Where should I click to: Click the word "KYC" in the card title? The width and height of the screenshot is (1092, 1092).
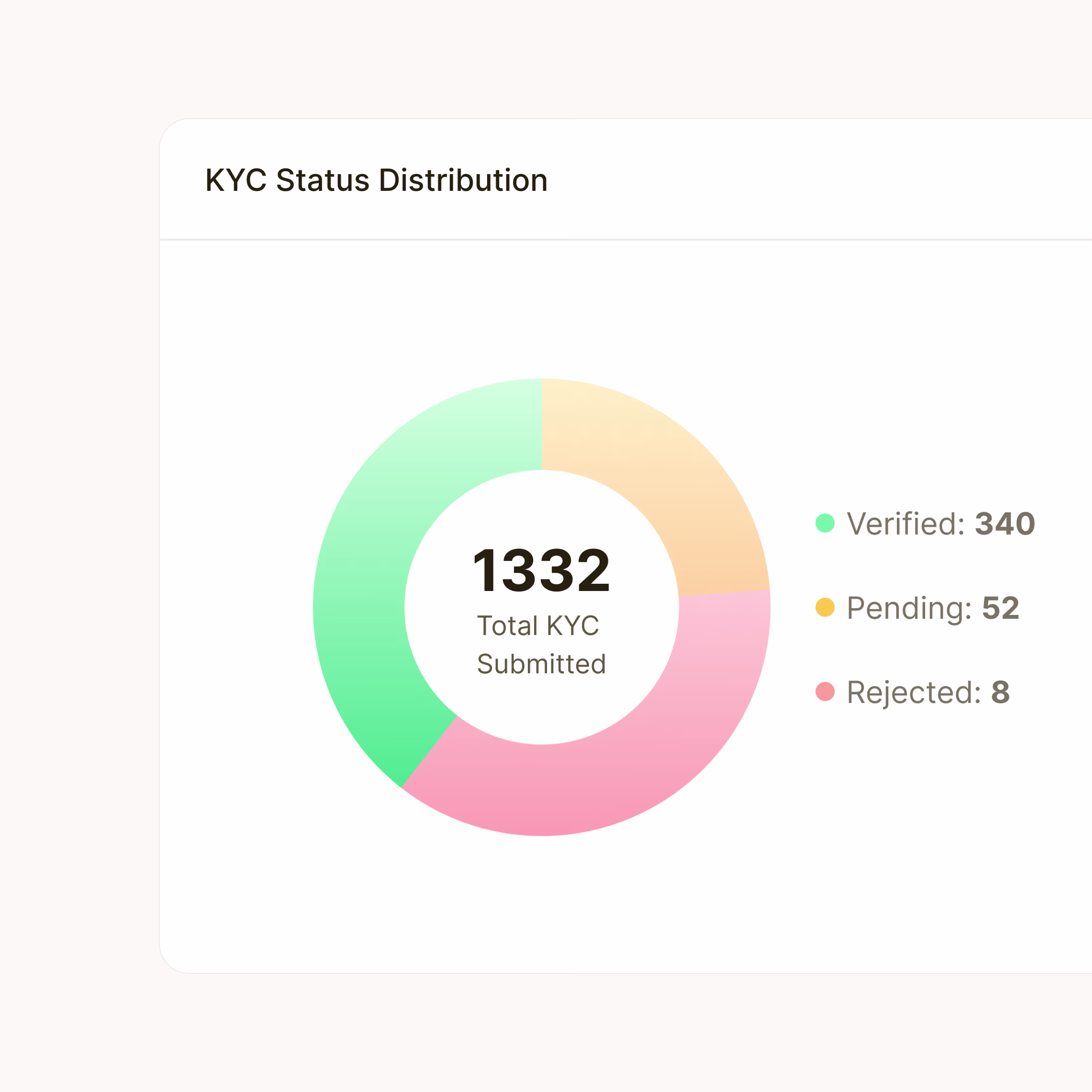(236, 180)
